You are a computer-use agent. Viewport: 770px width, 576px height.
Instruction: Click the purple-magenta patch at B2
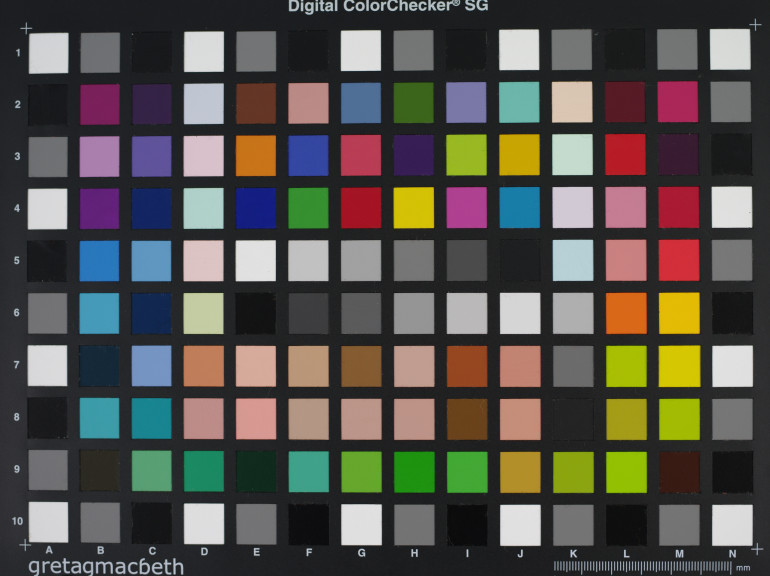click(x=100, y=104)
